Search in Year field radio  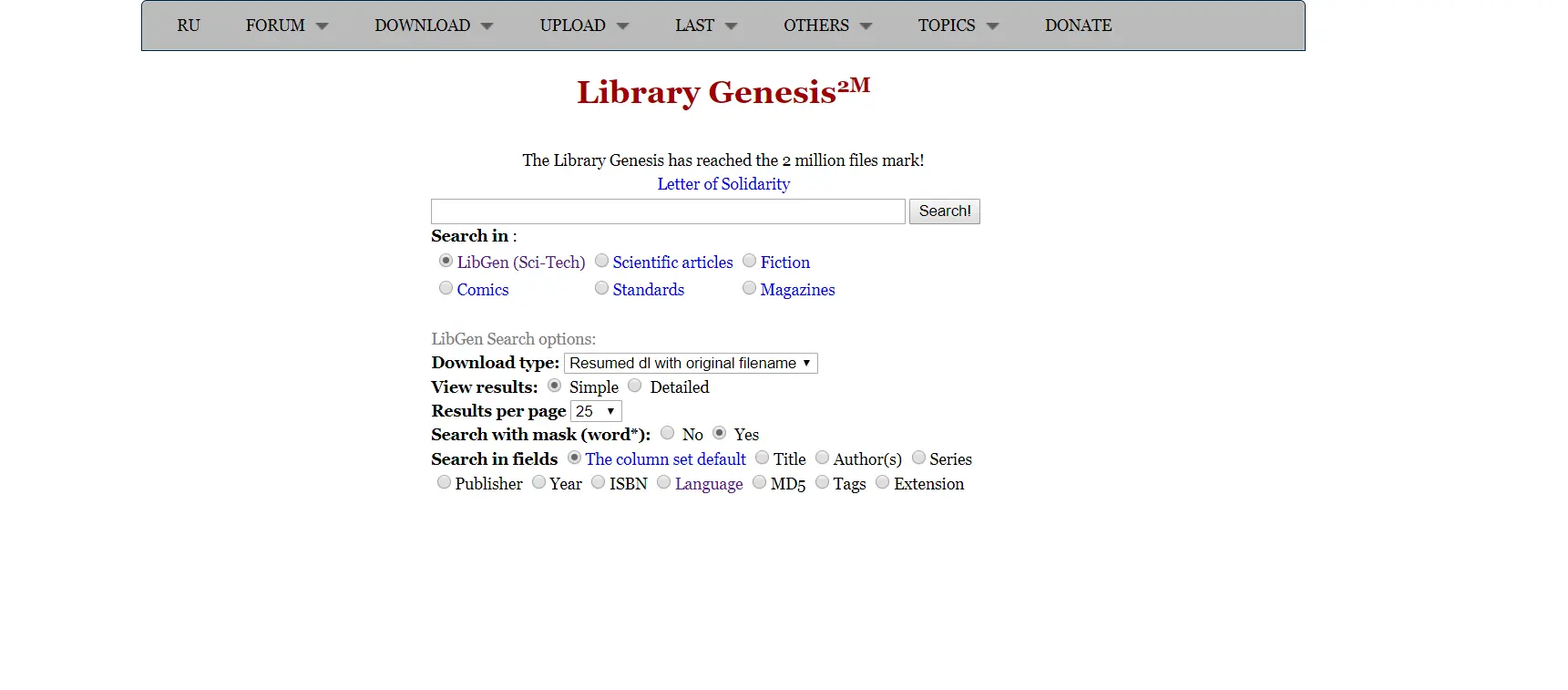click(x=539, y=482)
